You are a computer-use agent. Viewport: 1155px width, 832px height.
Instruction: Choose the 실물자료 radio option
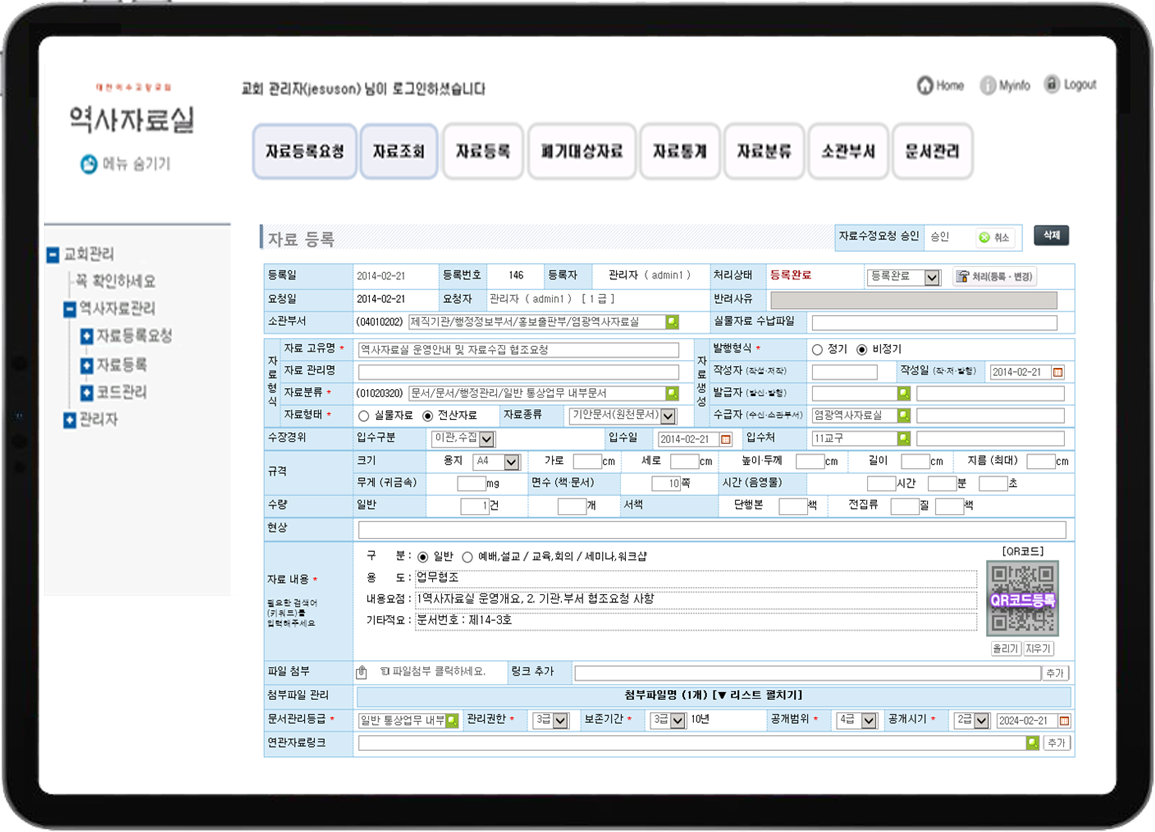coord(364,415)
